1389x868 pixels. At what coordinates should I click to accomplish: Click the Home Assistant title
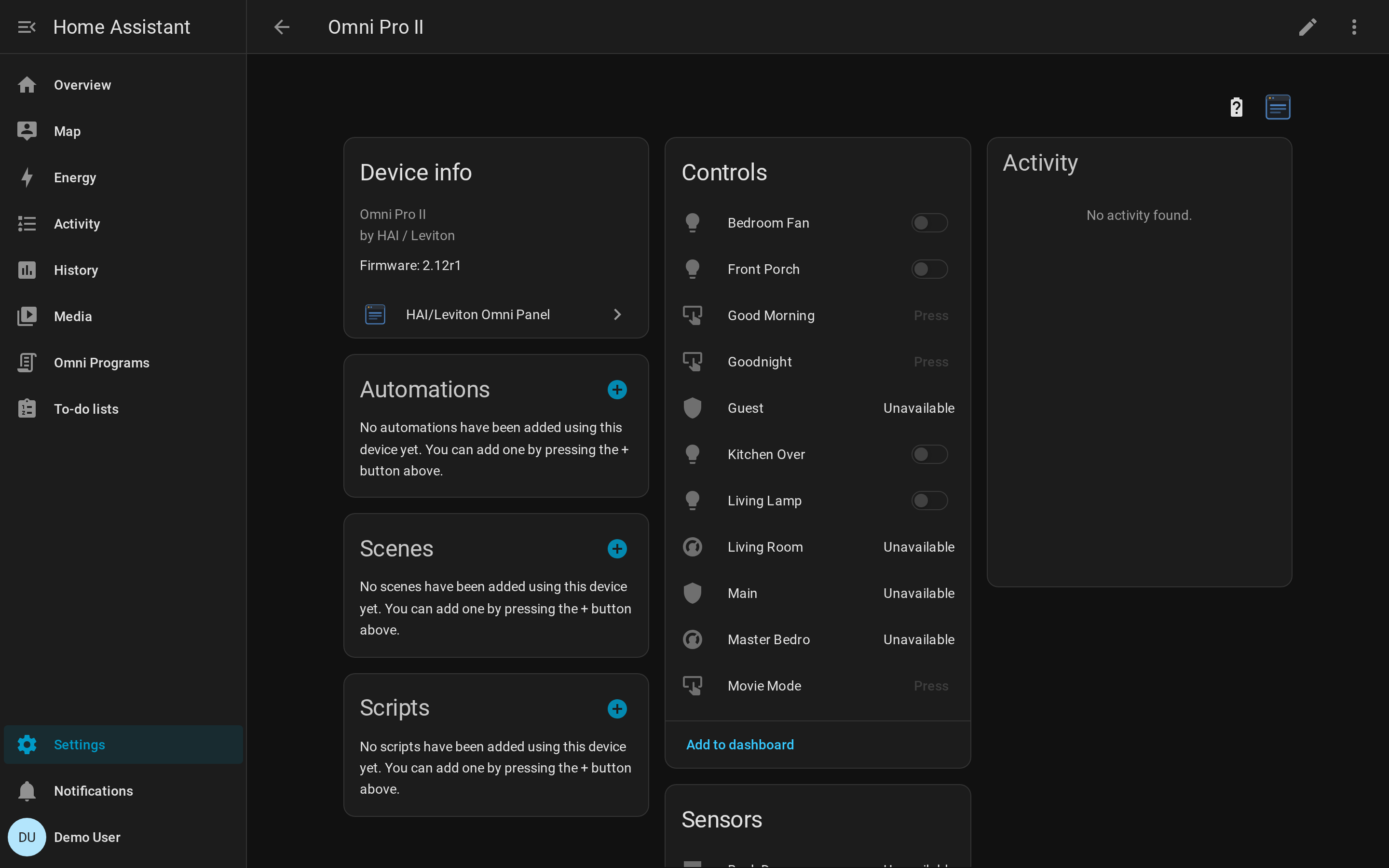pyautogui.click(x=122, y=27)
